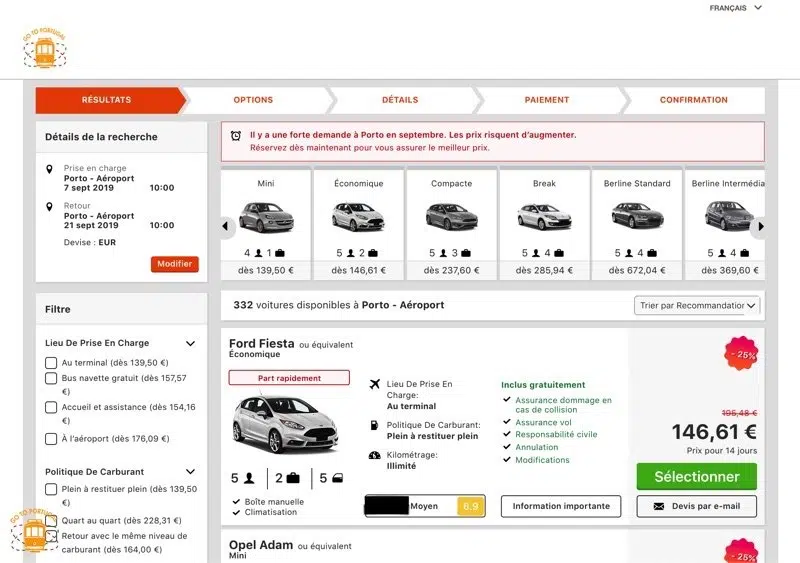Image resolution: width=800 pixels, height=563 pixels.
Task: Click the speedometer icon beside Kilométrage
Action: 374,455
